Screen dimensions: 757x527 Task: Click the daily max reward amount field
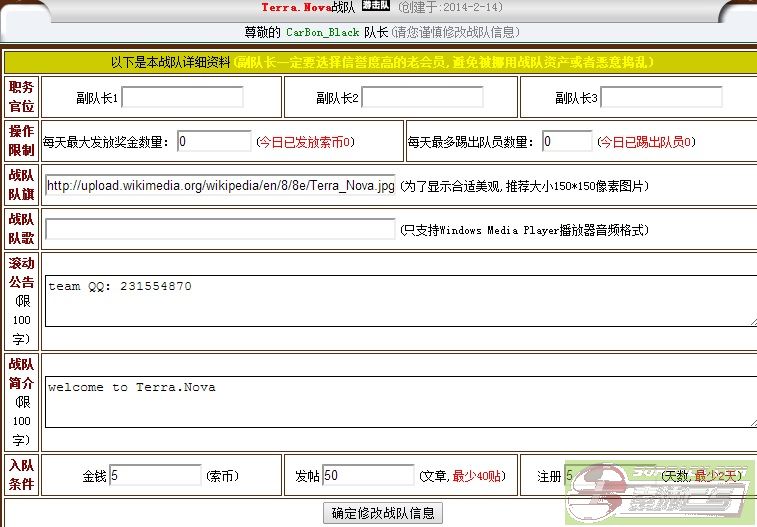[214, 142]
